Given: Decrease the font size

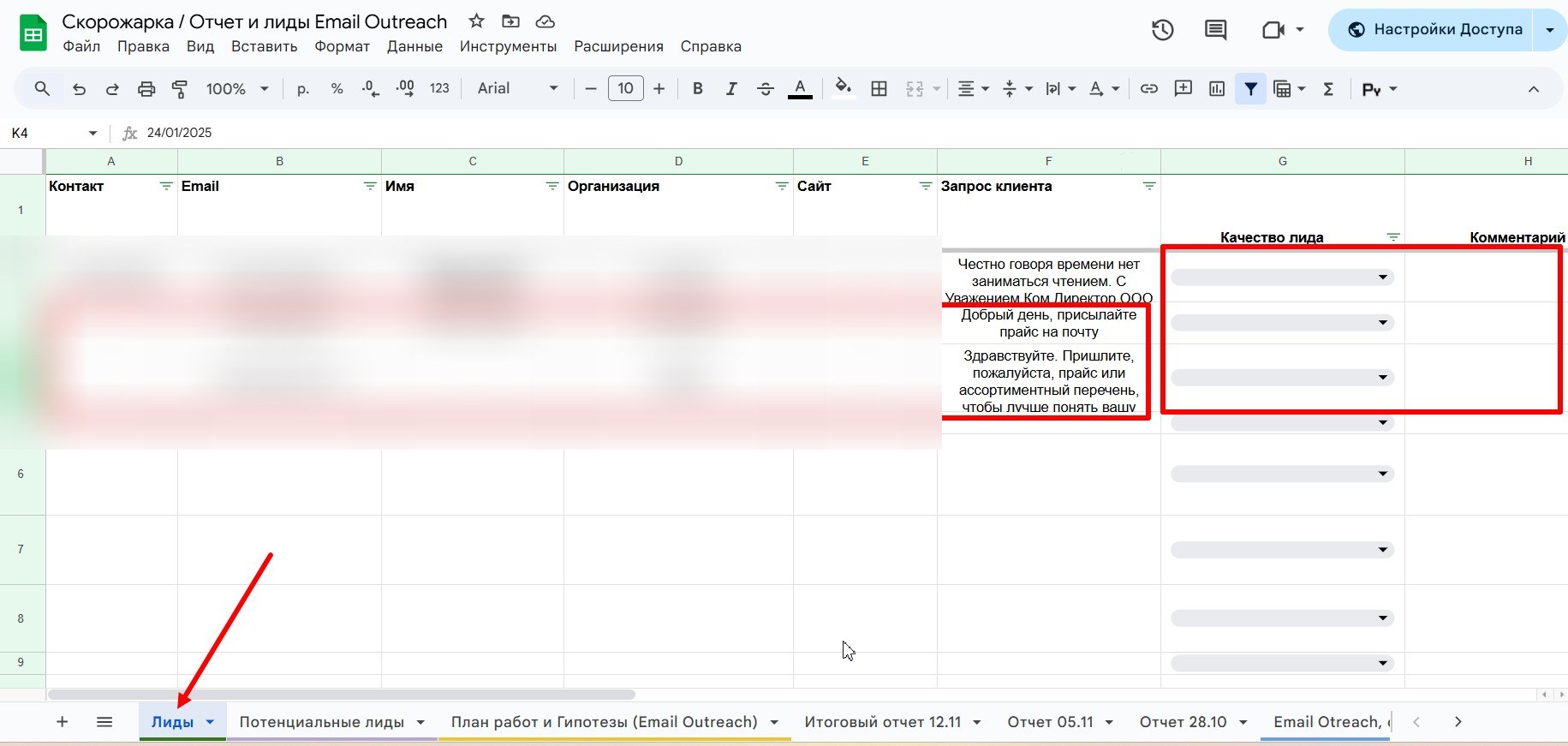Looking at the screenshot, I should click(590, 89).
